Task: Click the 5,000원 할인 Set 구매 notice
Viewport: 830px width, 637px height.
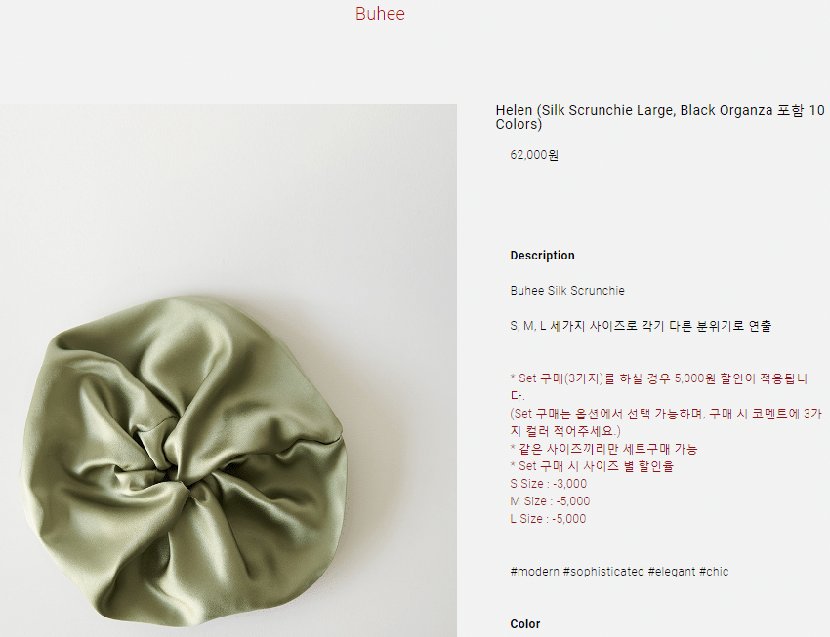Action: pyautogui.click(x=659, y=387)
